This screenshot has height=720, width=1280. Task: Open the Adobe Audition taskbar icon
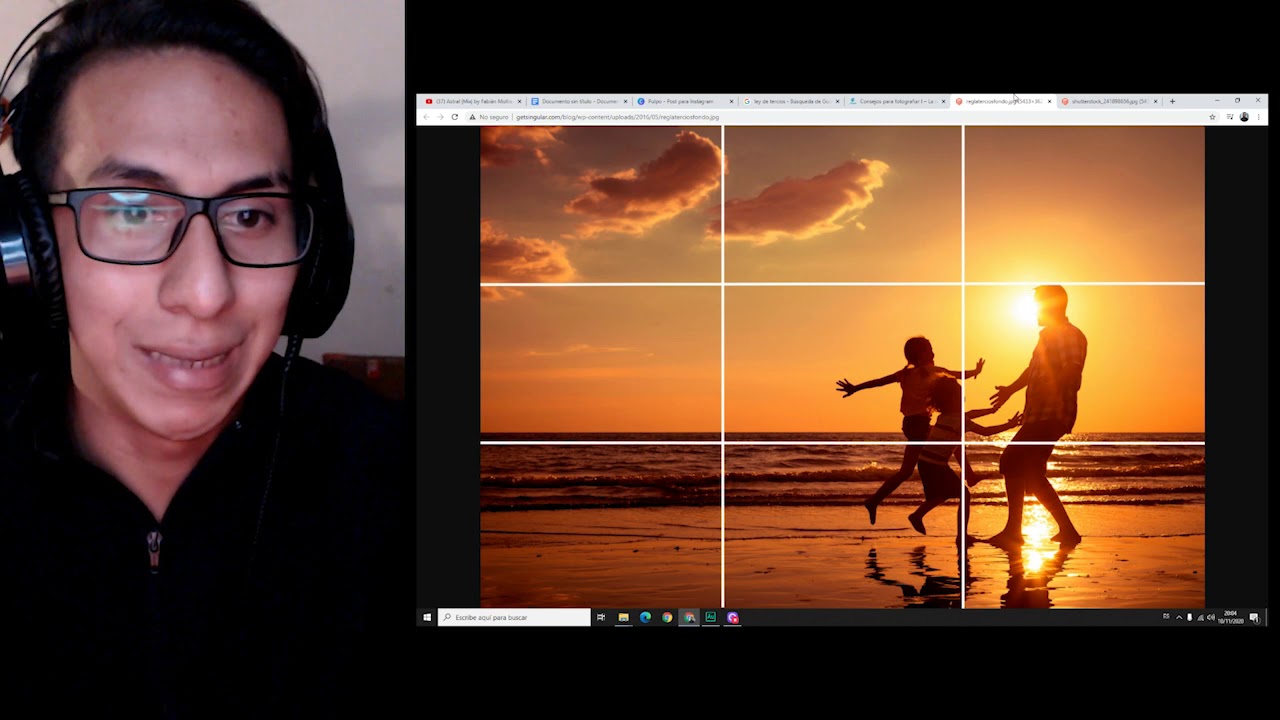tap(711, 618)
